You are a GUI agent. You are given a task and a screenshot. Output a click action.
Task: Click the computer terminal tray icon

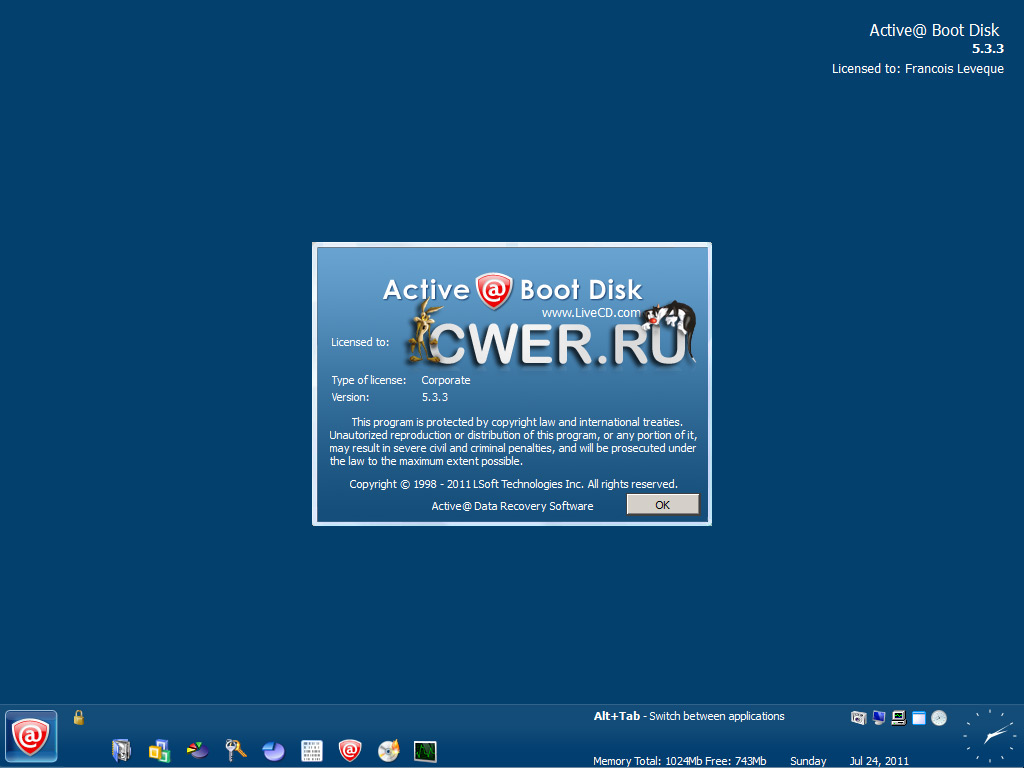[899, 717]
